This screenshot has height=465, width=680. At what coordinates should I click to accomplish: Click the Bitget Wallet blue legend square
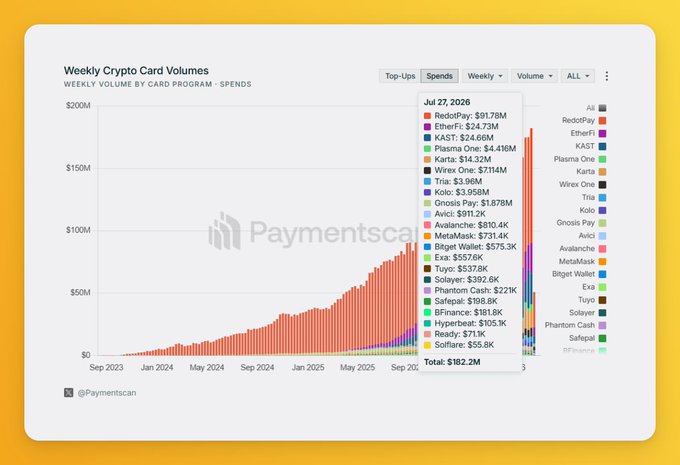pyautogui.click(x=602, y=274)
